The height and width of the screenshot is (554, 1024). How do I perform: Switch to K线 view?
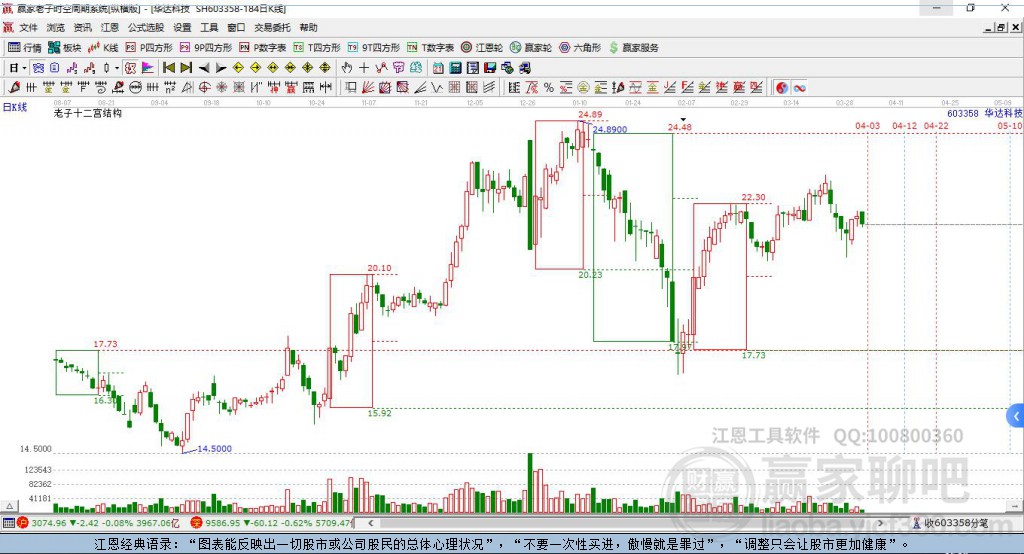[103, 48]
